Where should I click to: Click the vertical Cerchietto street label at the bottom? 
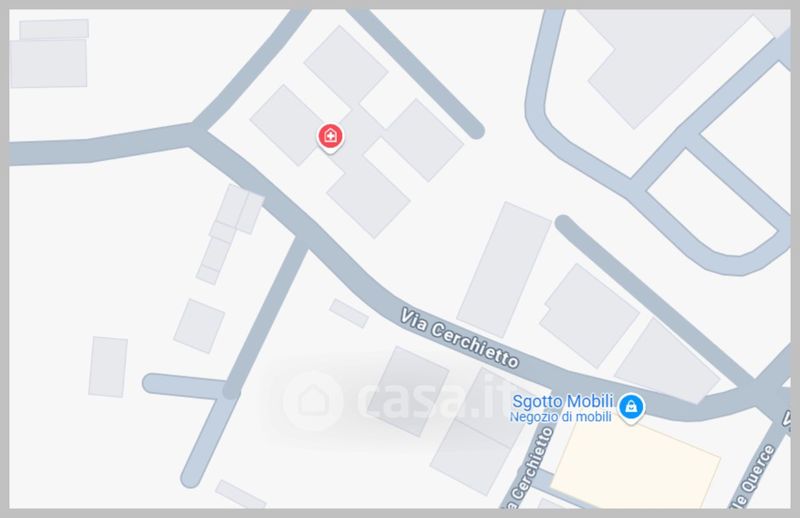point(529,468)
